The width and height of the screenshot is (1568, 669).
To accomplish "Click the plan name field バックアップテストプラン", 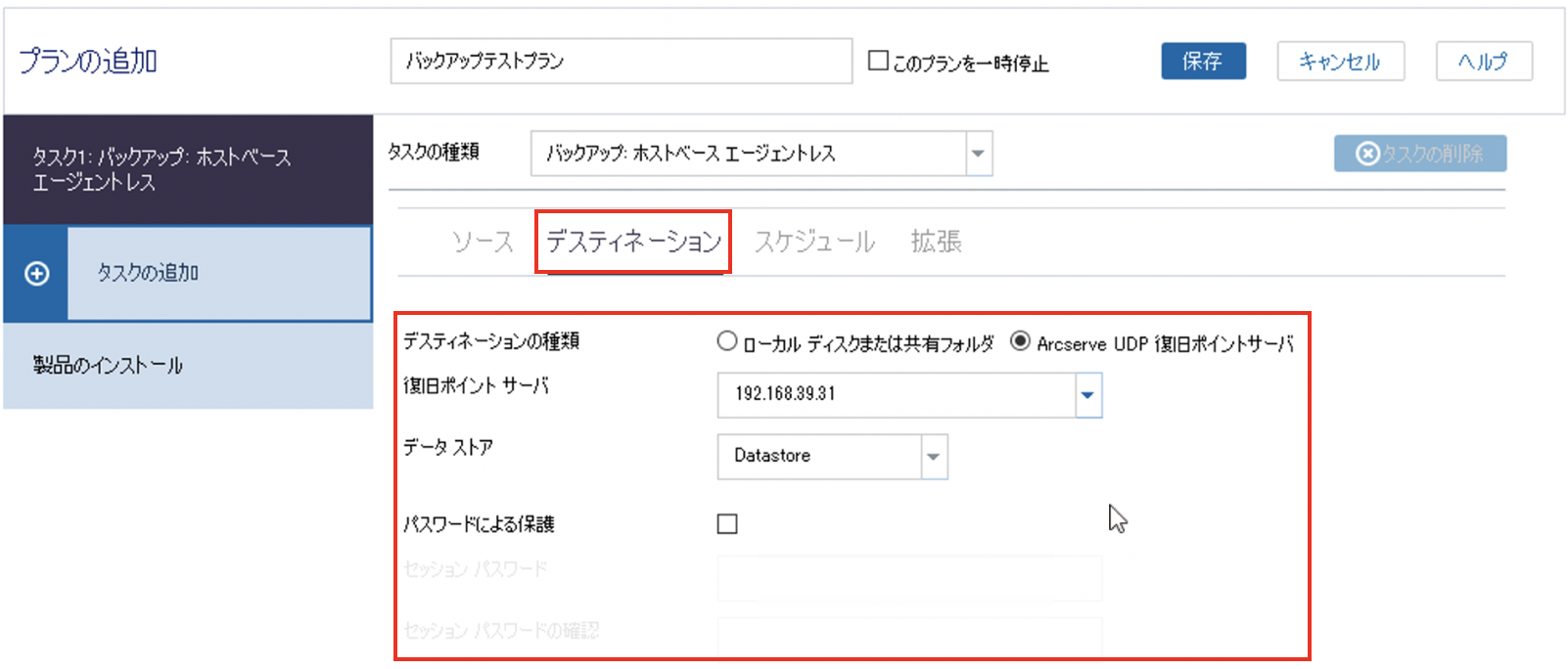I will pos(622,61).
